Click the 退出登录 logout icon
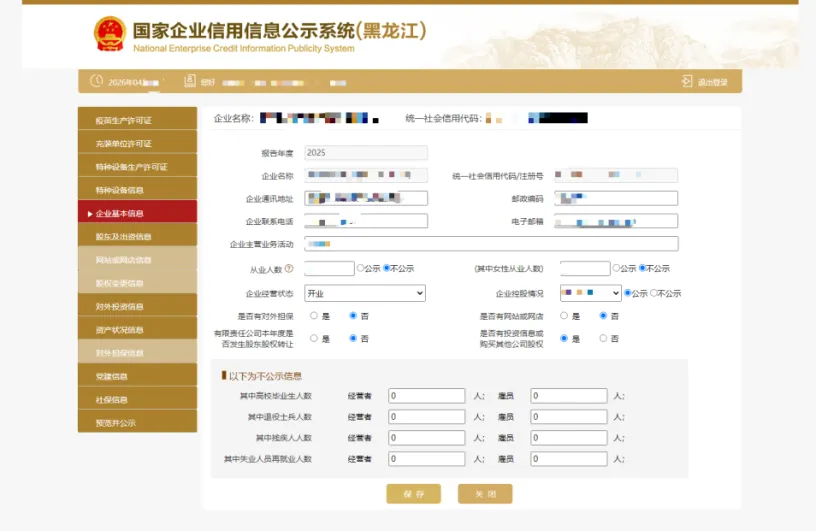The image size is (816, 531). click(687, 81)
